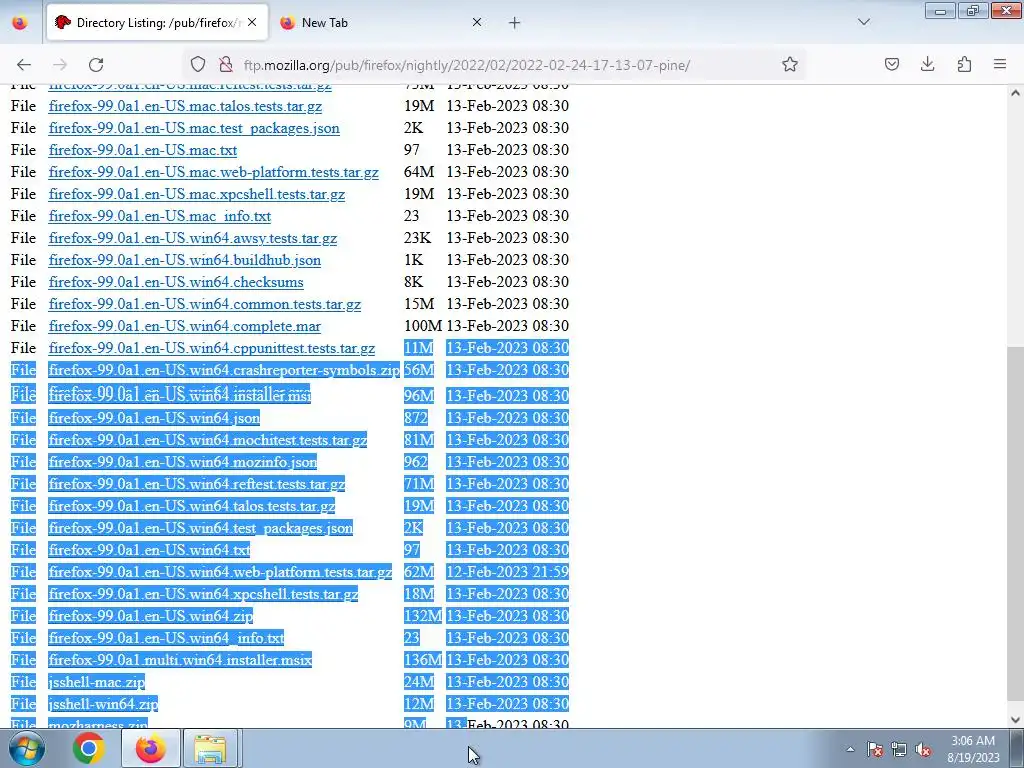
Task: View insecure connection lock icon info
Action: [x=226, y=64]
